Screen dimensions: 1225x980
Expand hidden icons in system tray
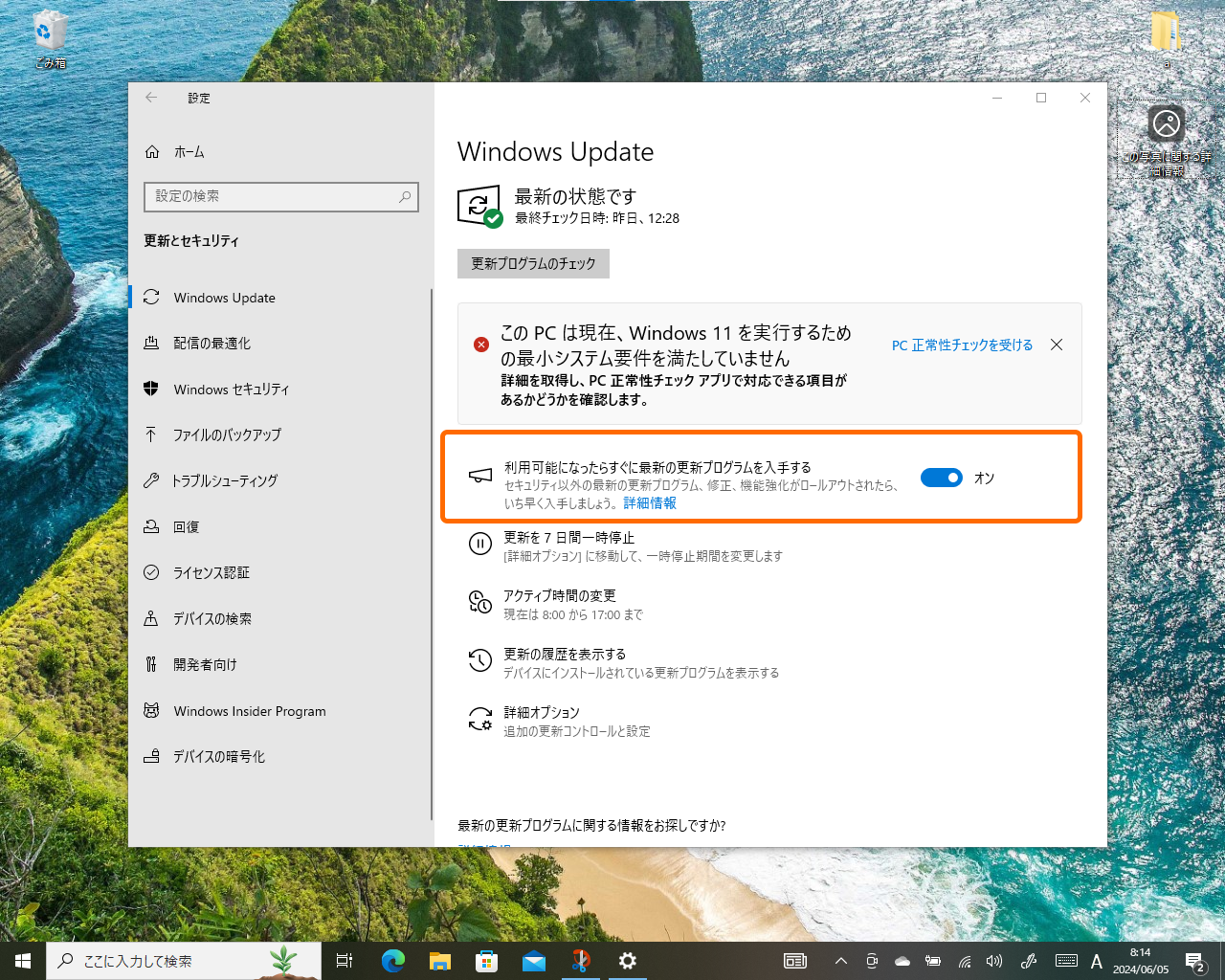click(839, 961)
